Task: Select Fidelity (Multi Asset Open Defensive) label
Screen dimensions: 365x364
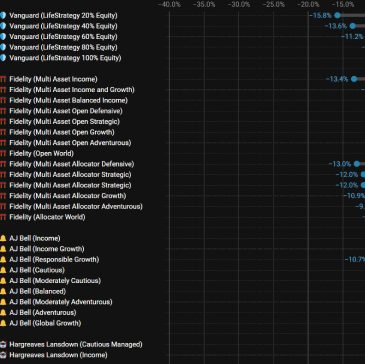Action: point(66,111)
